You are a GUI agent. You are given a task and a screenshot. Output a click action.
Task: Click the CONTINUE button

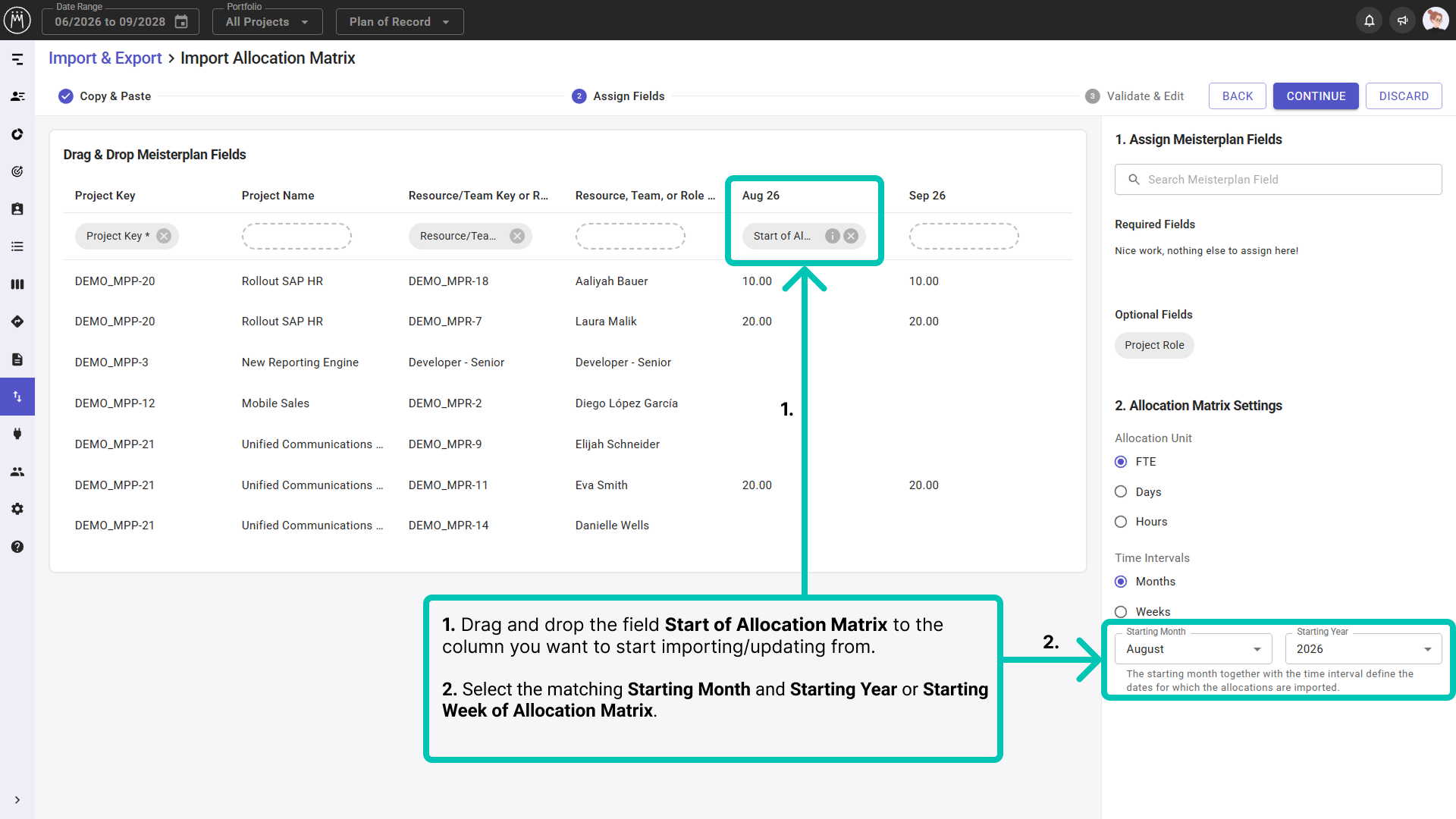[1316, 96]
